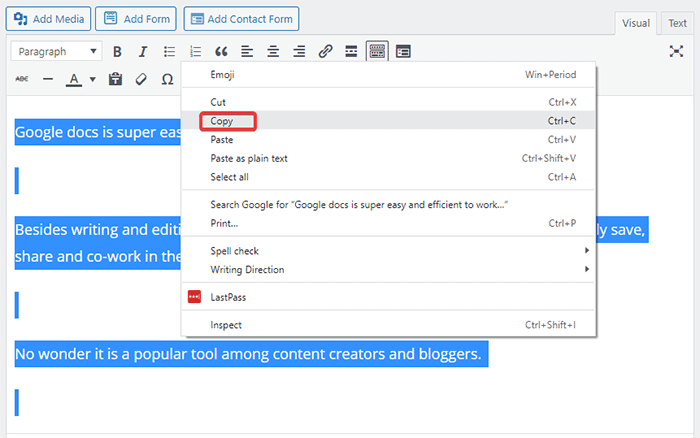Screen dimensions: 700x438
Task: Click the Add Contact Form button
Action: 241,18
